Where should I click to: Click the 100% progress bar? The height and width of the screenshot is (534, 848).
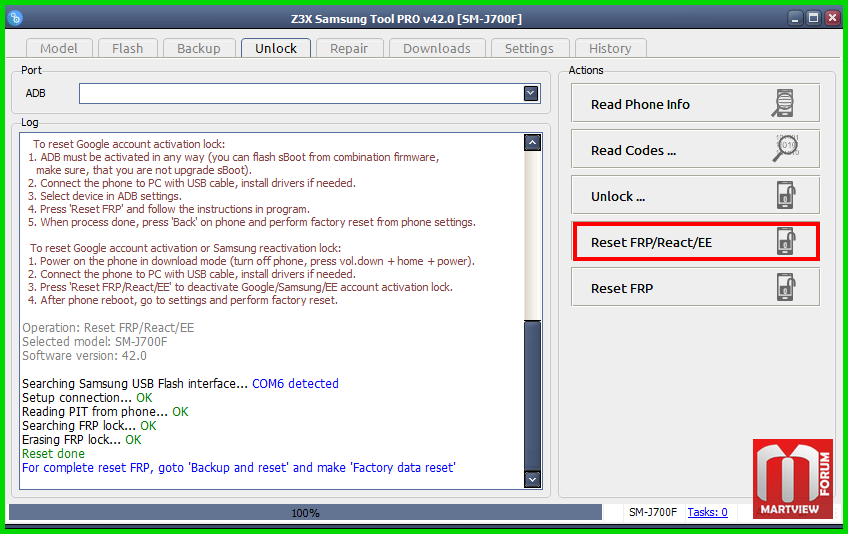click(306, 512)
